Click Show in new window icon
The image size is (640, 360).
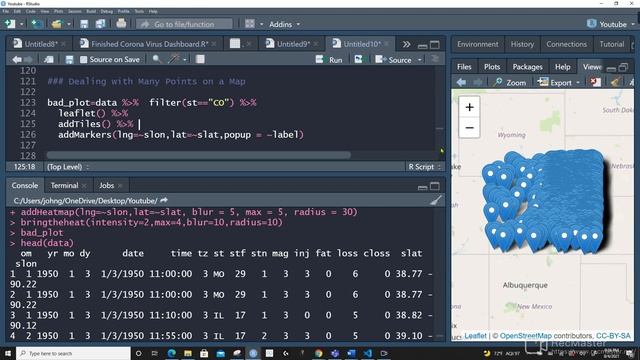tap(49, 60)
